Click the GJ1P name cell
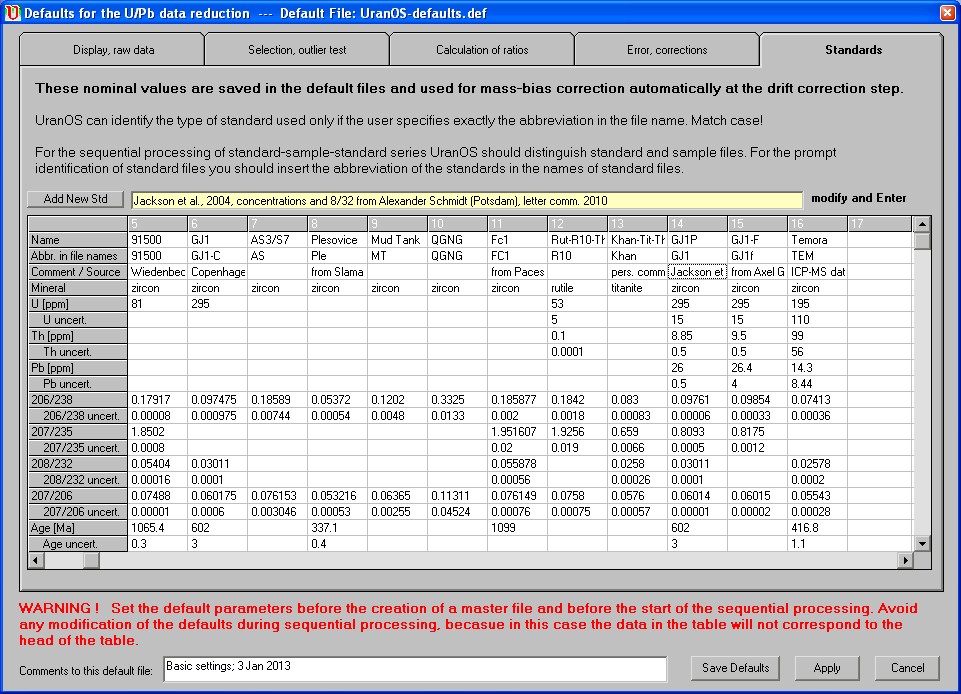Viewport: 961px width, 694px height. (697, 240)
